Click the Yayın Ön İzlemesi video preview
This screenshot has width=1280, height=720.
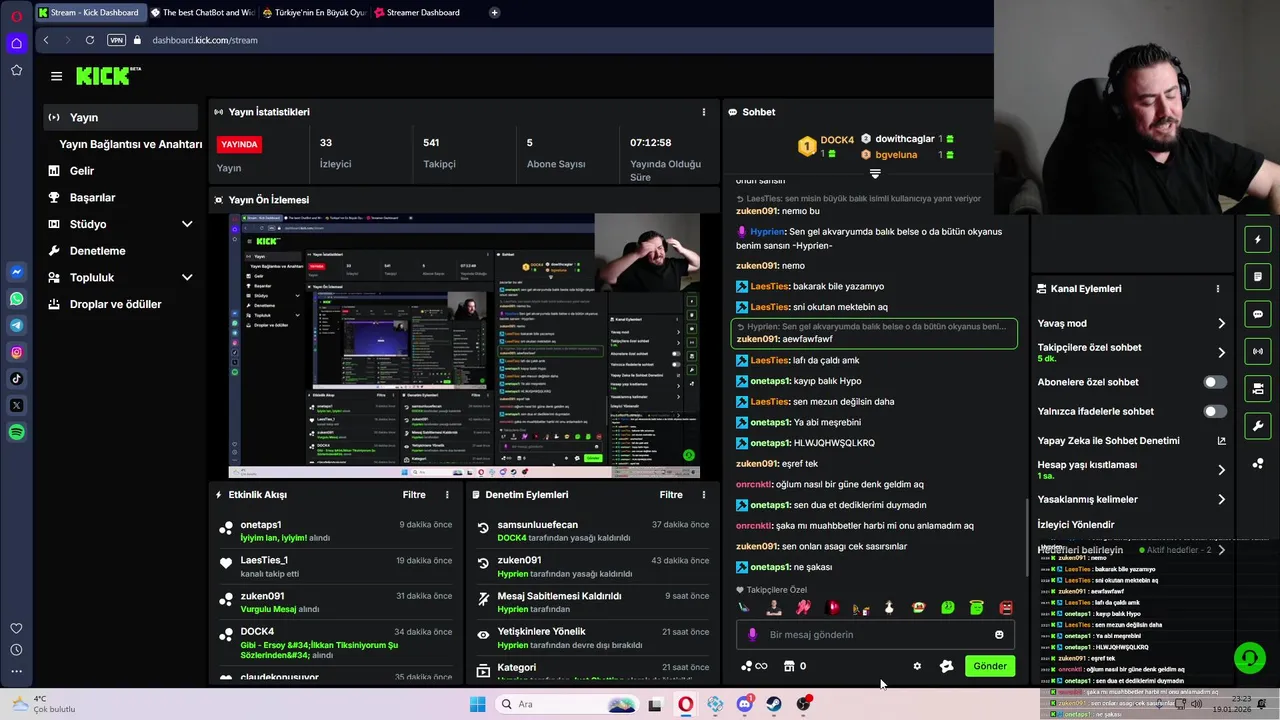pyautogui.click(x=464, y=345)
